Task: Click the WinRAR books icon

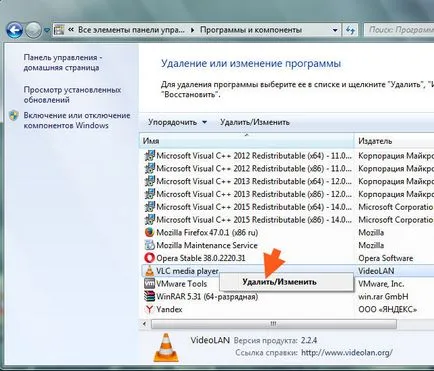Action: click(150, 296)
